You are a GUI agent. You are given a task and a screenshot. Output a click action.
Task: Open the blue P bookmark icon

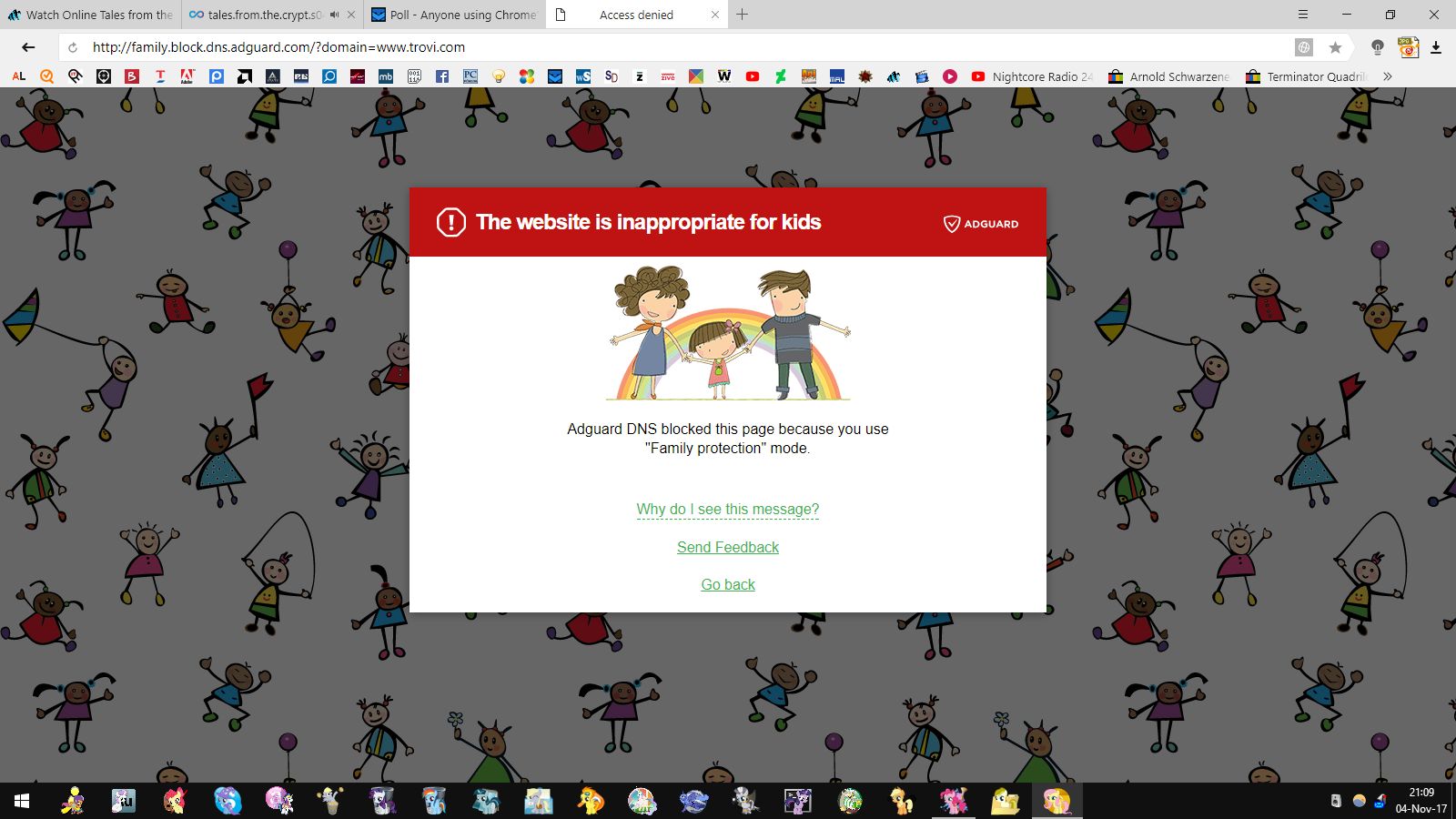point(217,76)
